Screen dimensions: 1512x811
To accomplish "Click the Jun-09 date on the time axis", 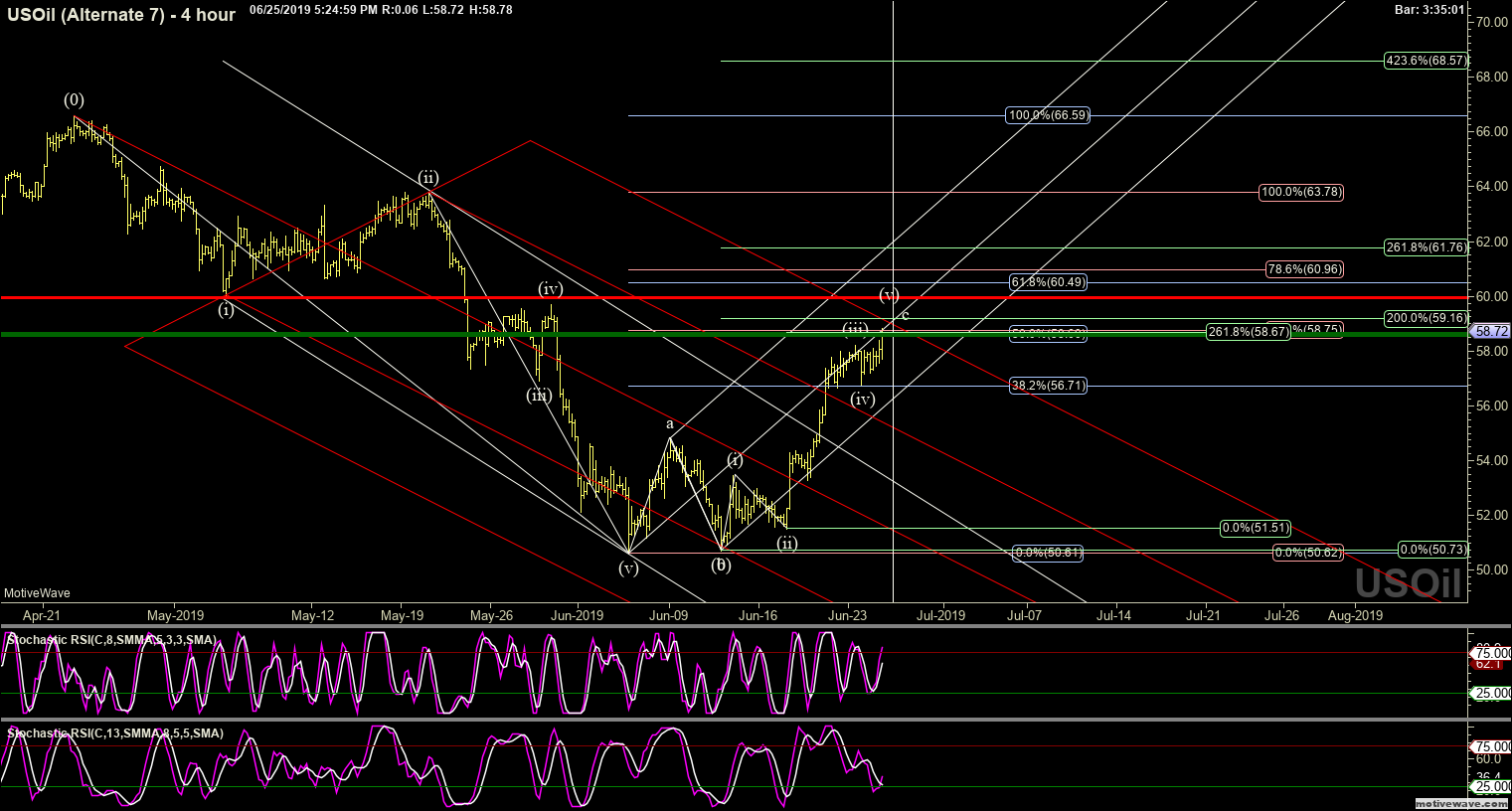I will (668, 615).
